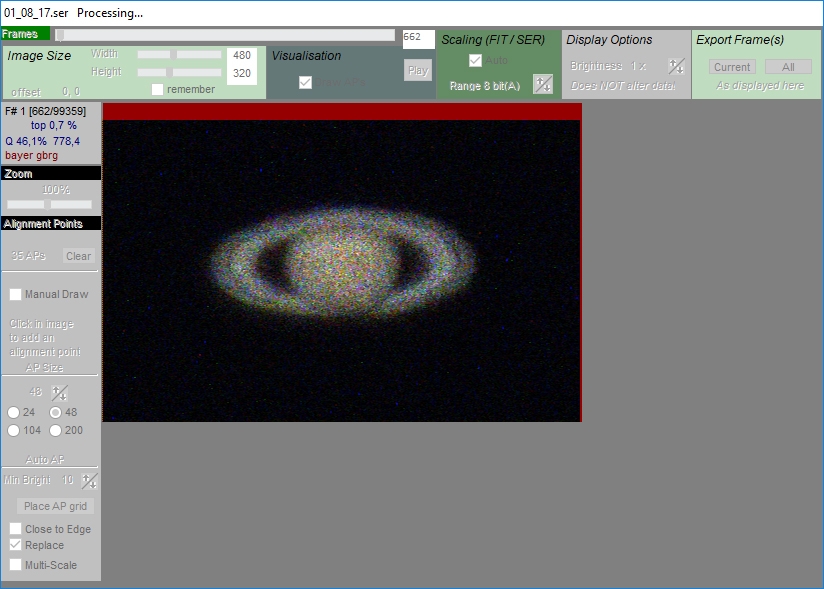Click the 'Min Bright 10' label
This screenshot has height=589, width=824.
(38, 480)
